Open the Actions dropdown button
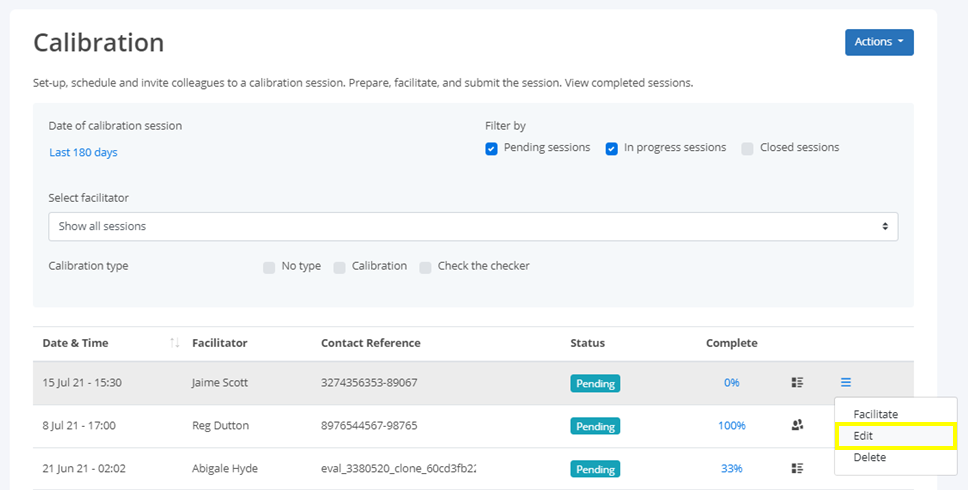968x490 pixels. (879, 42)
